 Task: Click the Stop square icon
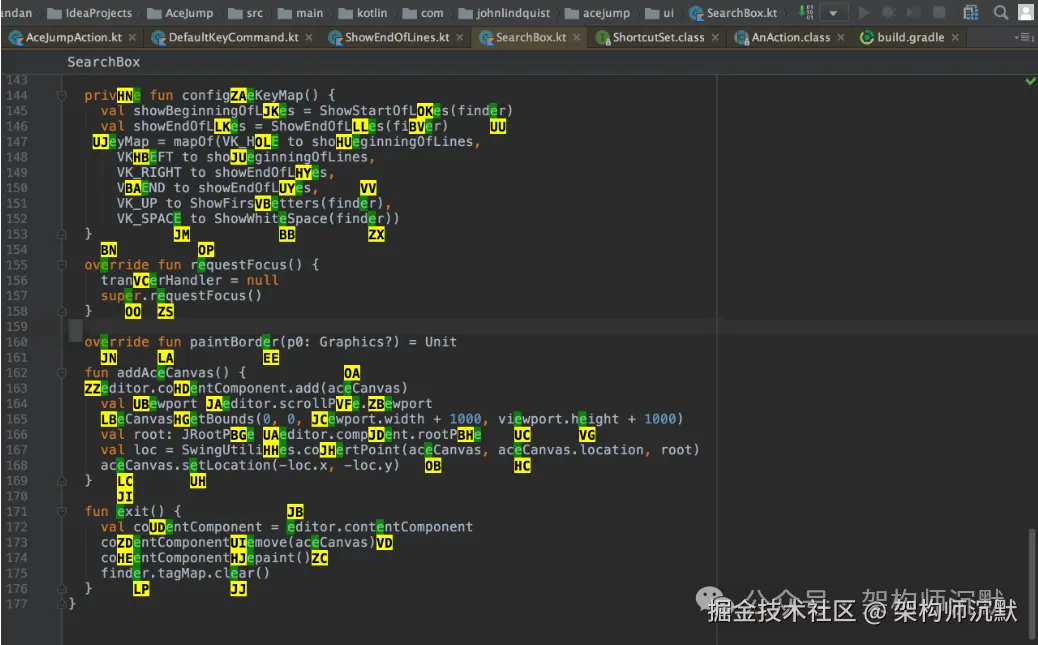[939, 13]
